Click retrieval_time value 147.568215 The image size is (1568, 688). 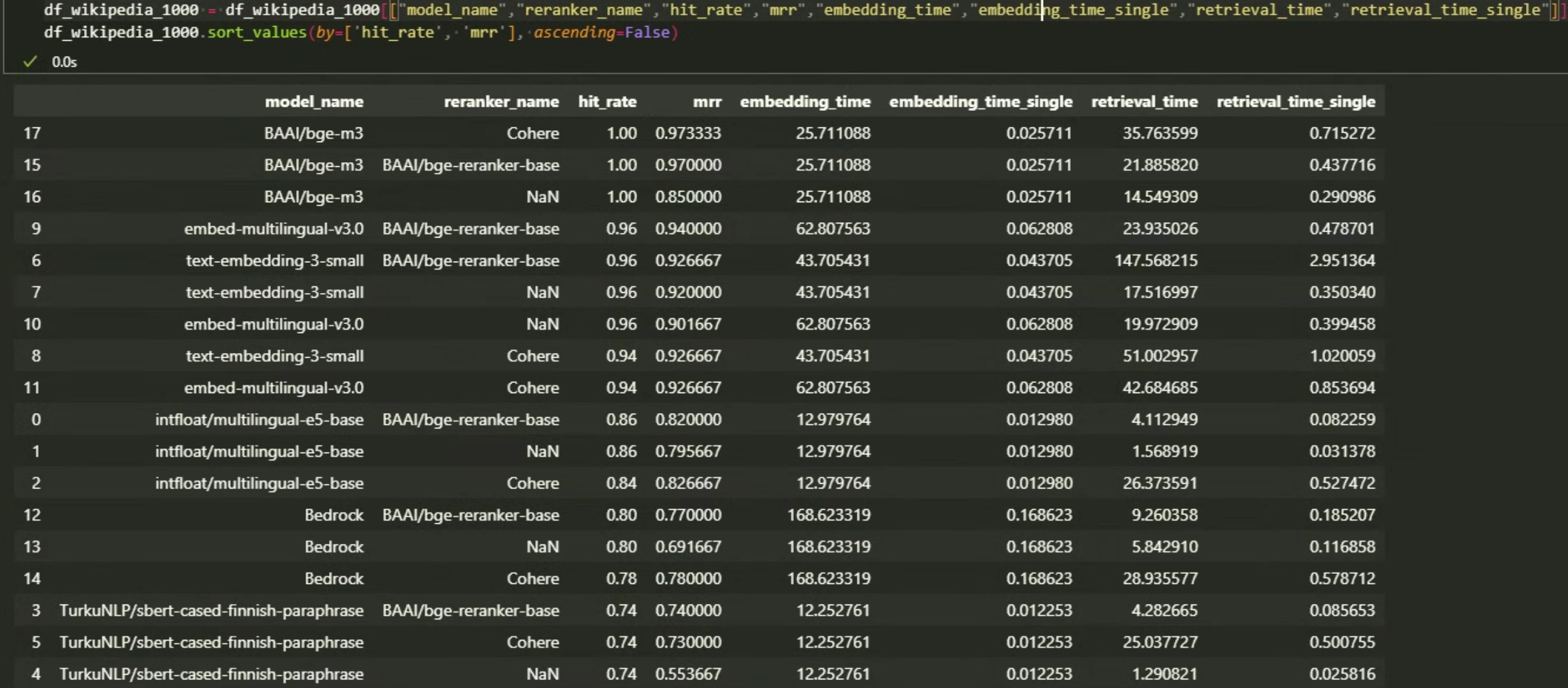click(x=1156, y=260)
